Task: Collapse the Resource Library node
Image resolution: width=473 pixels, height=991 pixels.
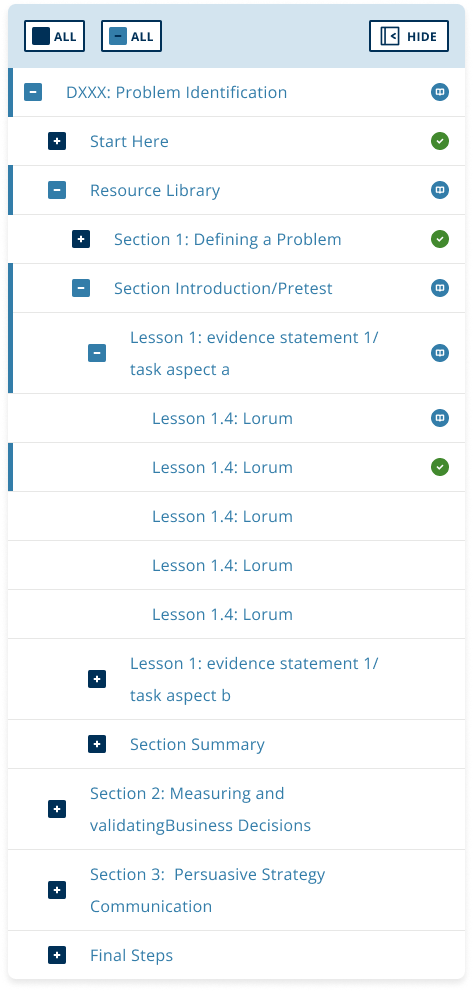Action: 57,190
